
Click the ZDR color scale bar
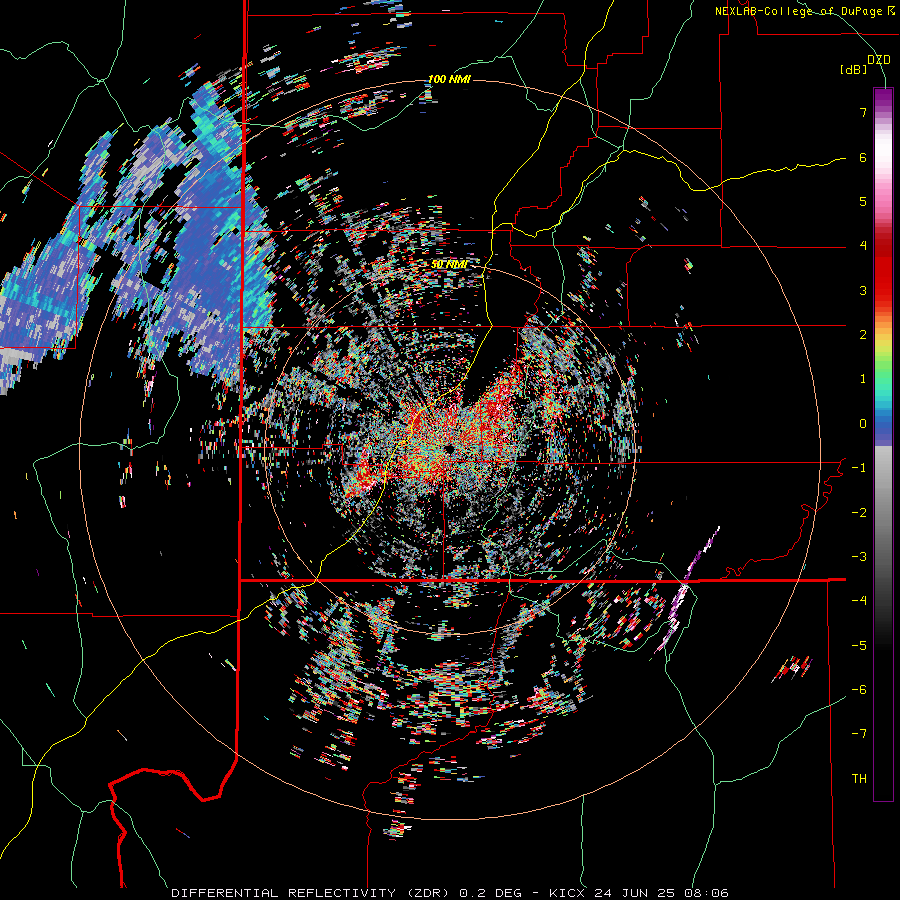[x=883, y=444]
